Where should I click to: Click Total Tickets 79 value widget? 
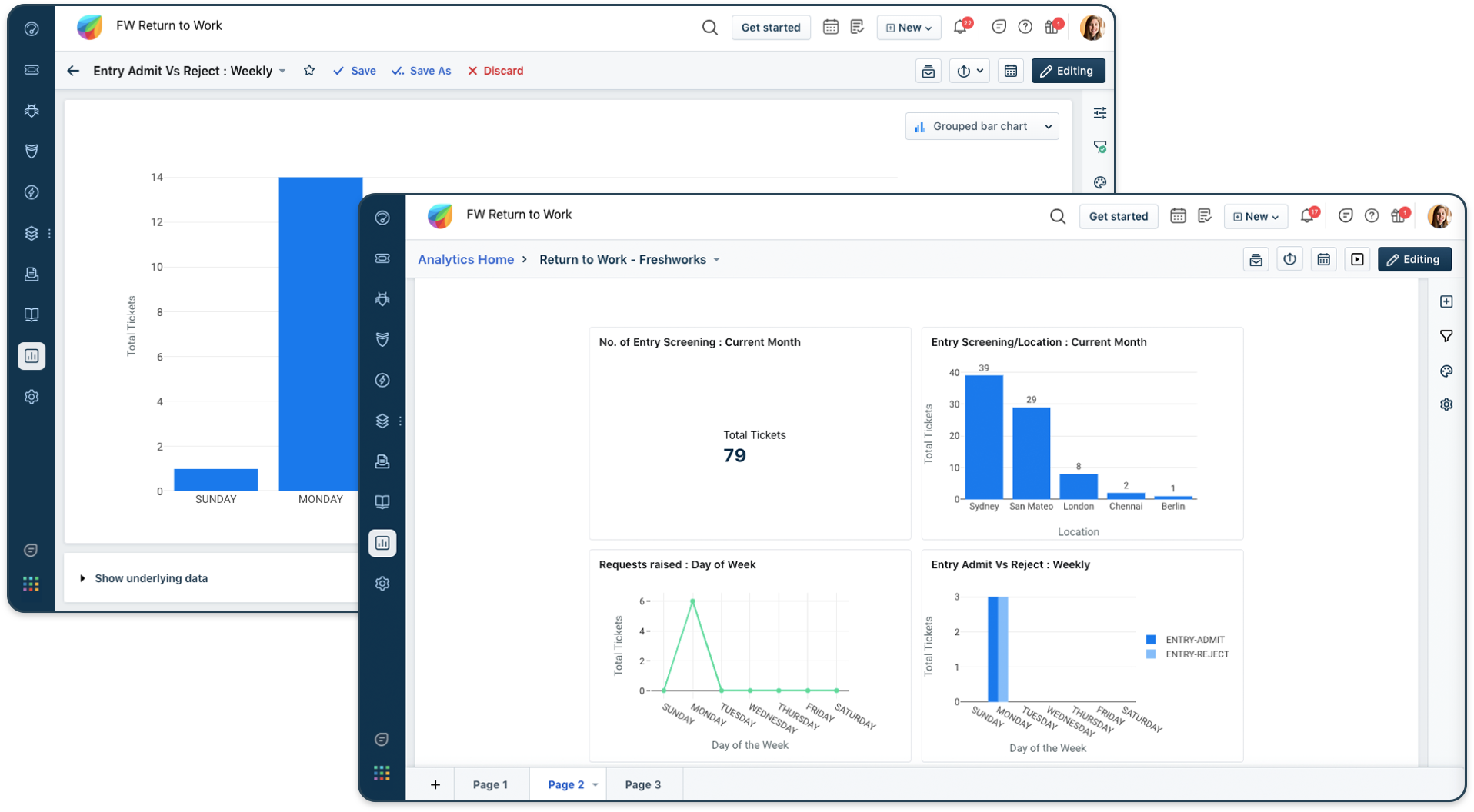click(x=735, y=456)
